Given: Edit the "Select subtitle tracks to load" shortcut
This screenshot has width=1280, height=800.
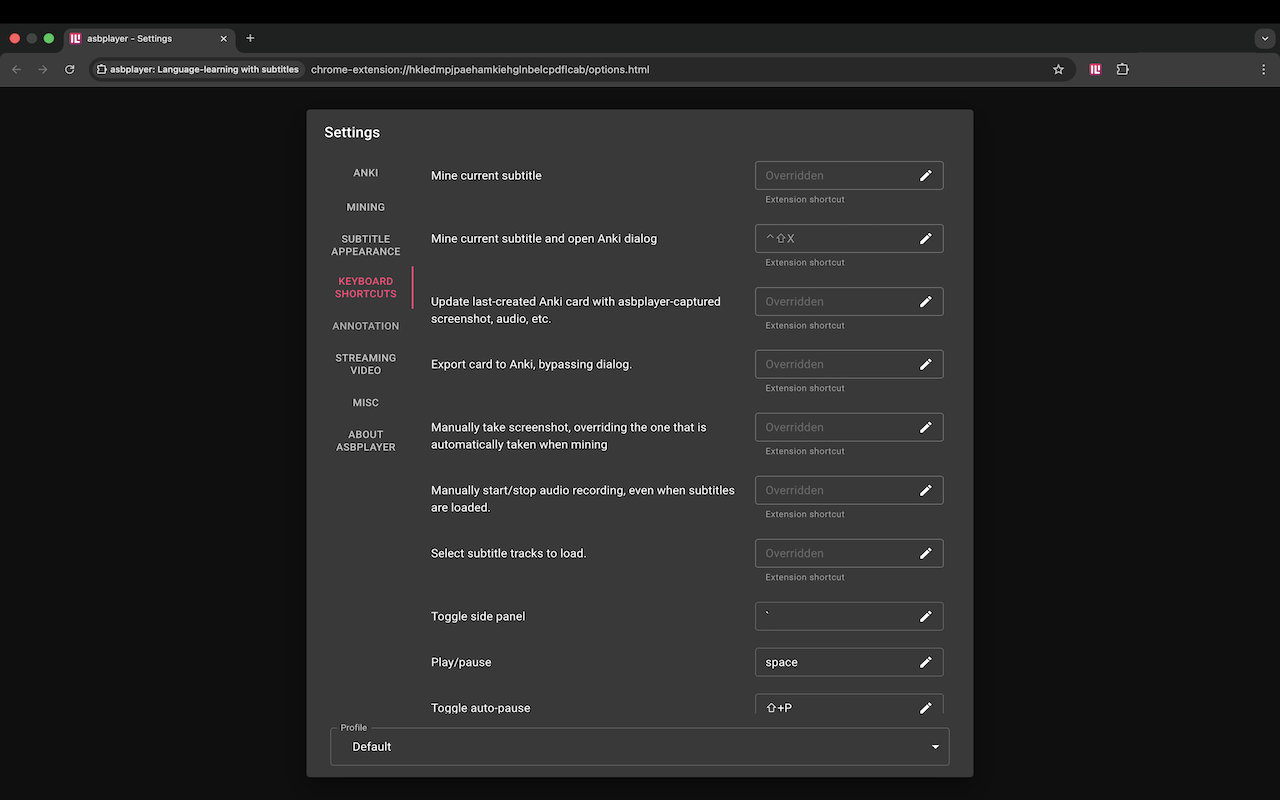Looking at the screenshot, I should [926, 553].
